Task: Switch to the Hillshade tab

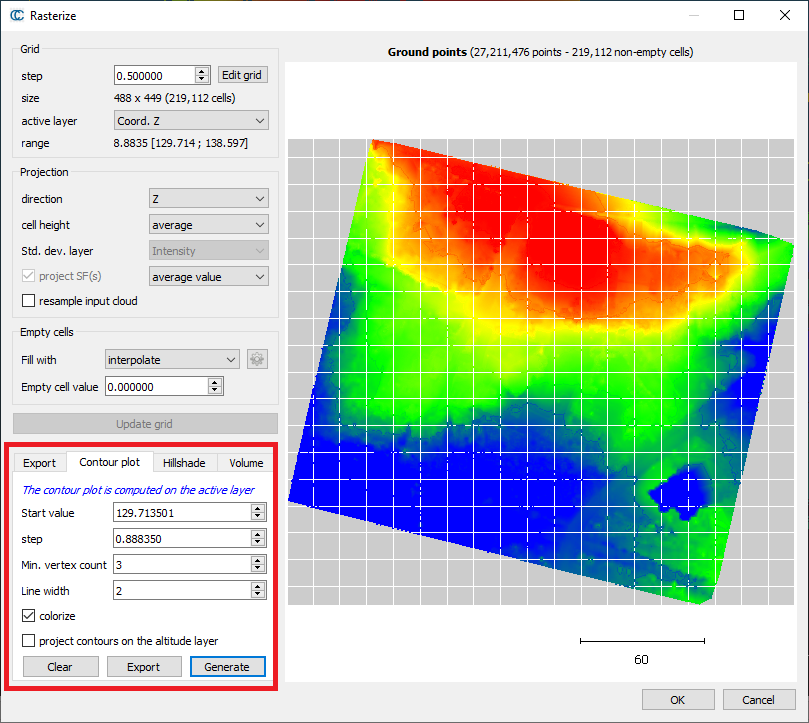Action: tap(184, 462)
